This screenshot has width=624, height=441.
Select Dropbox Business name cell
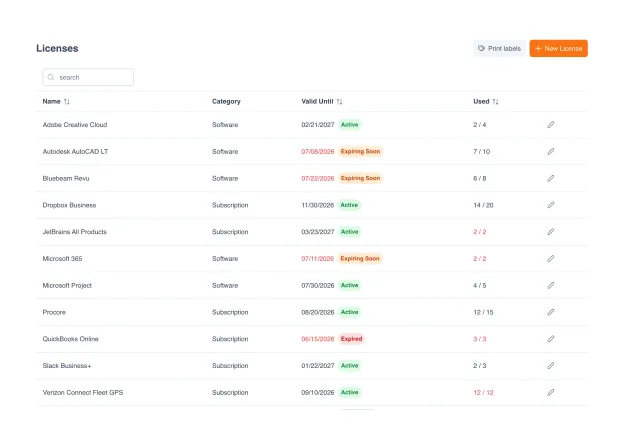pyautogui.click(x=69, y=205)
